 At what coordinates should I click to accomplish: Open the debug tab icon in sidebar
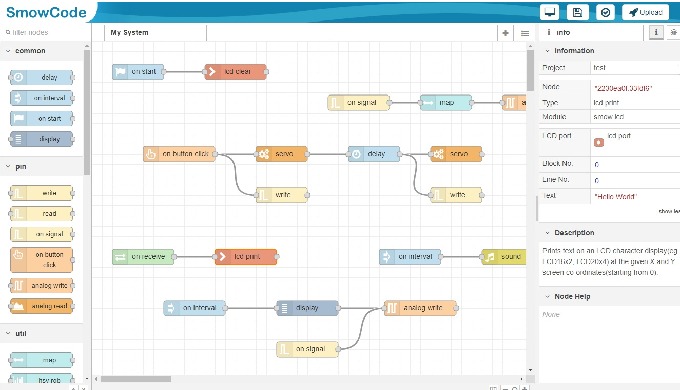[x=673, y=32]
